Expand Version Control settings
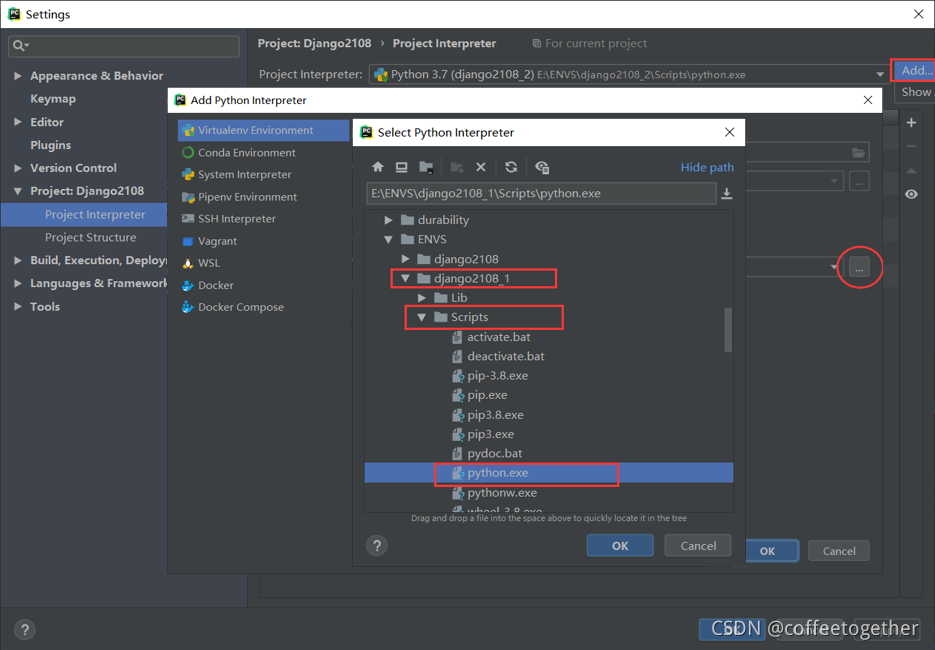 (18, 168)
